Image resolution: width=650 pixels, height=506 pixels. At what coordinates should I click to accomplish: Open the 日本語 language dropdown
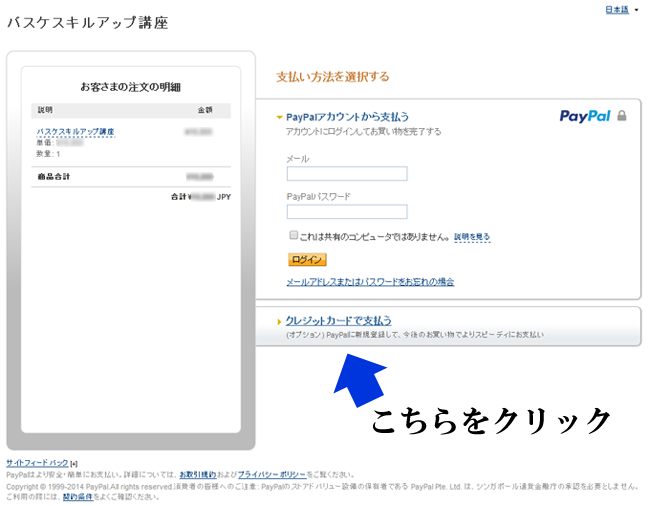pos(621,10)
